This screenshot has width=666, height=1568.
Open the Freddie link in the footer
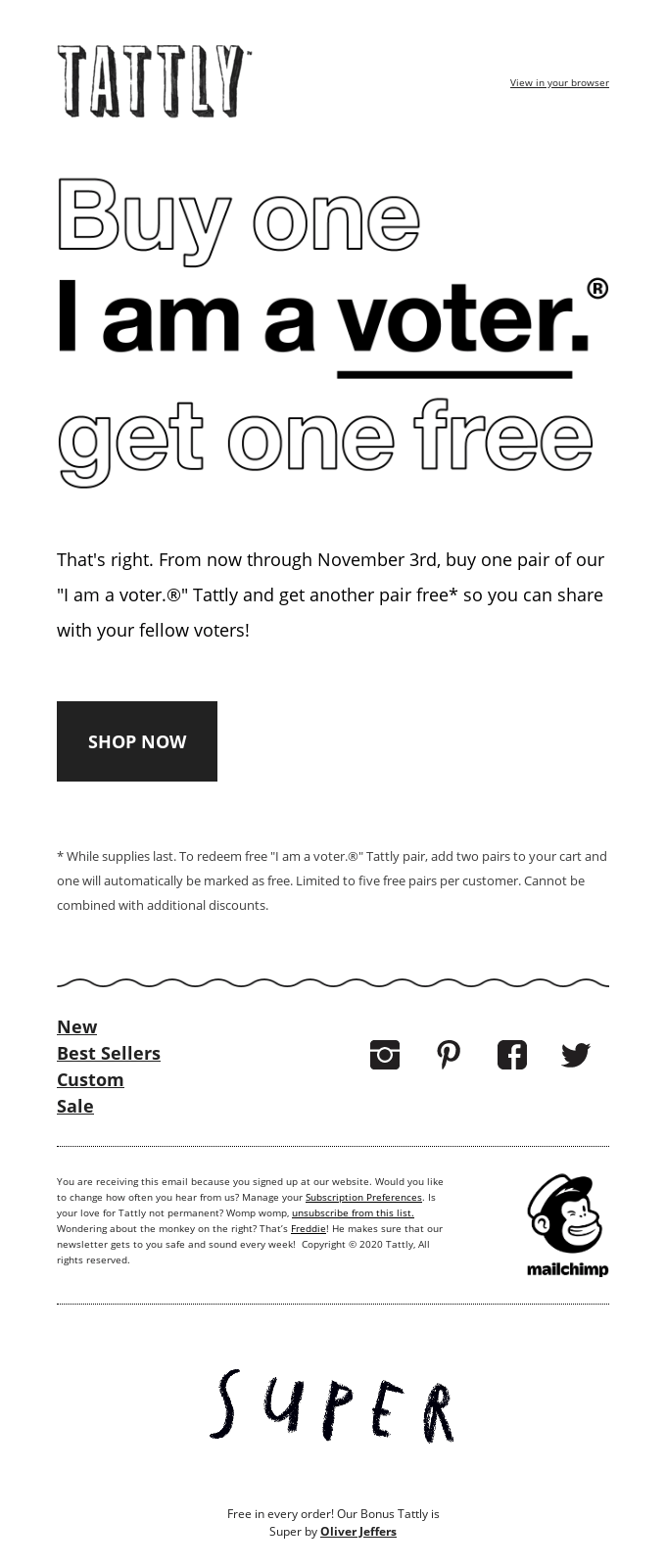click(x=307, y=1228)
